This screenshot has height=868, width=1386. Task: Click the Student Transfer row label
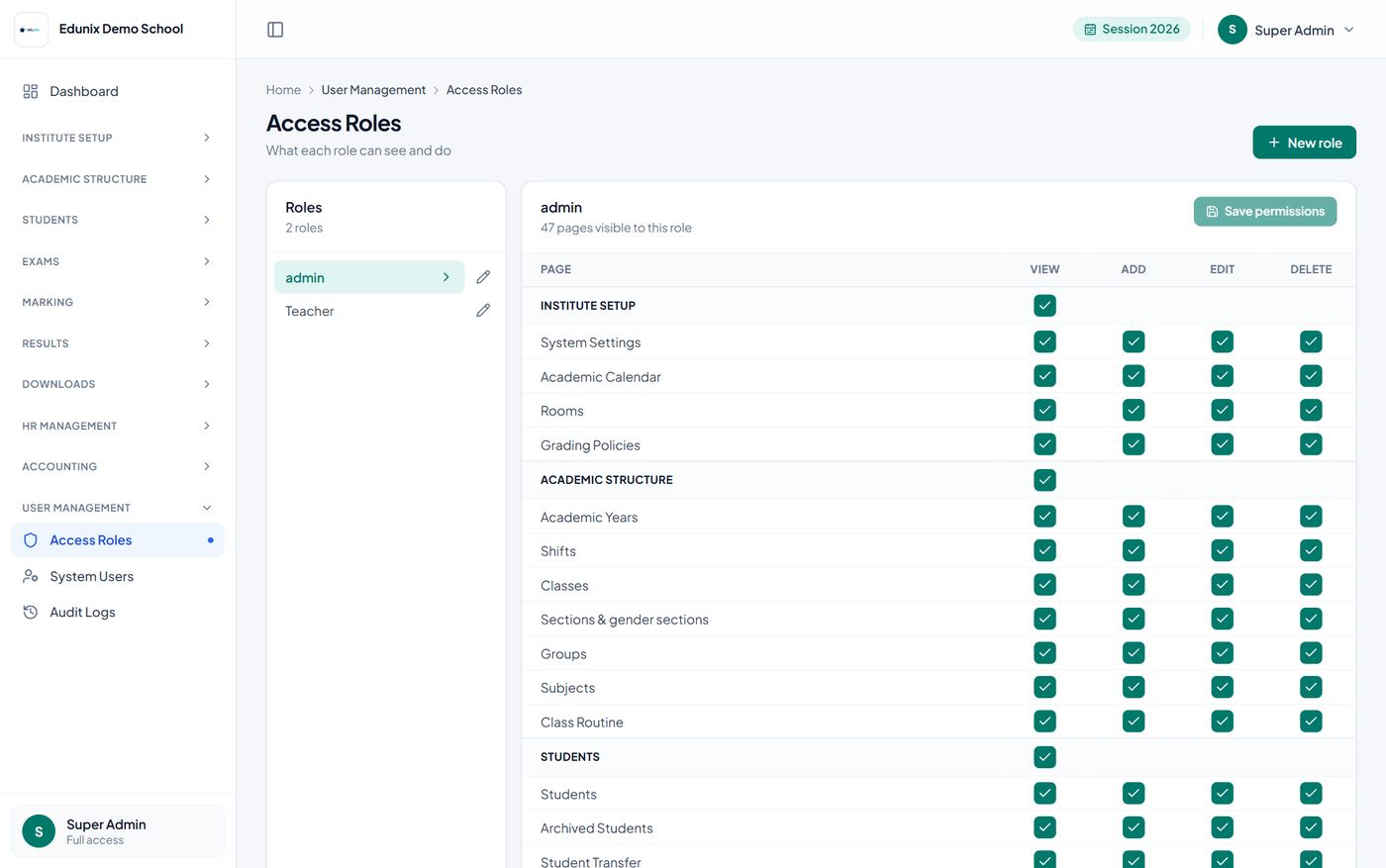591,861
